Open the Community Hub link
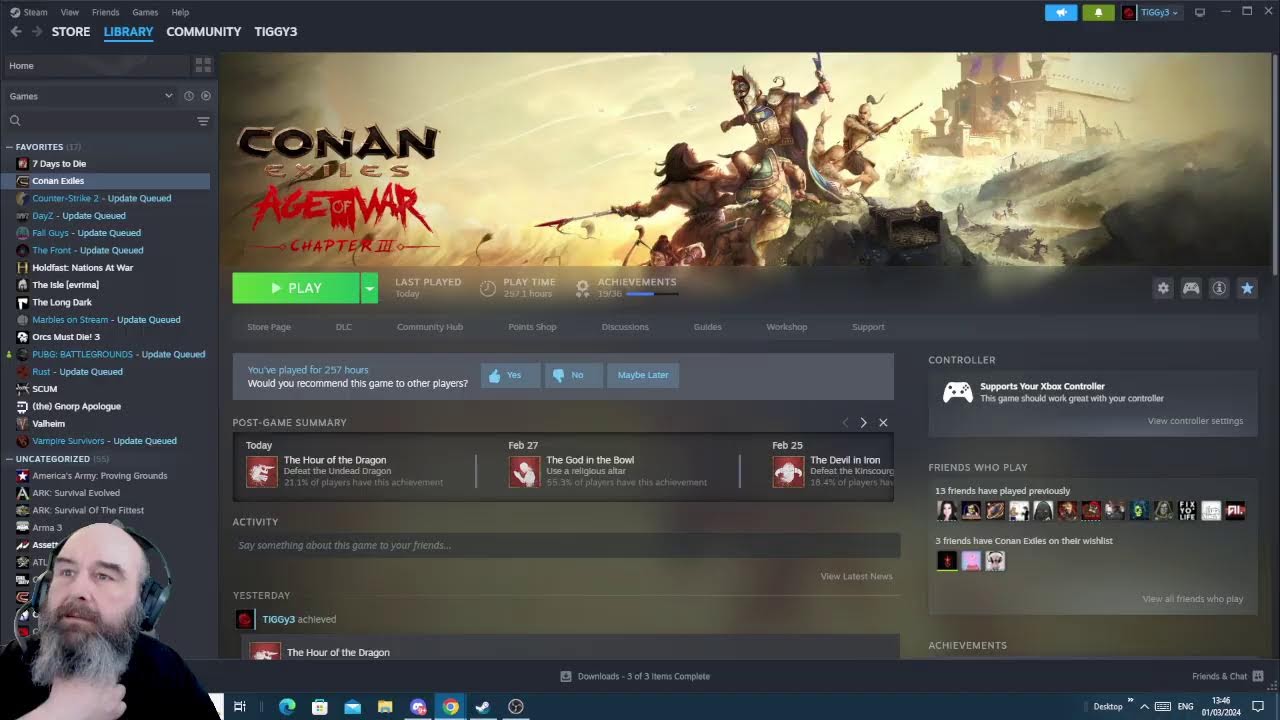The image size is (1280, 720). click(430, 327)
